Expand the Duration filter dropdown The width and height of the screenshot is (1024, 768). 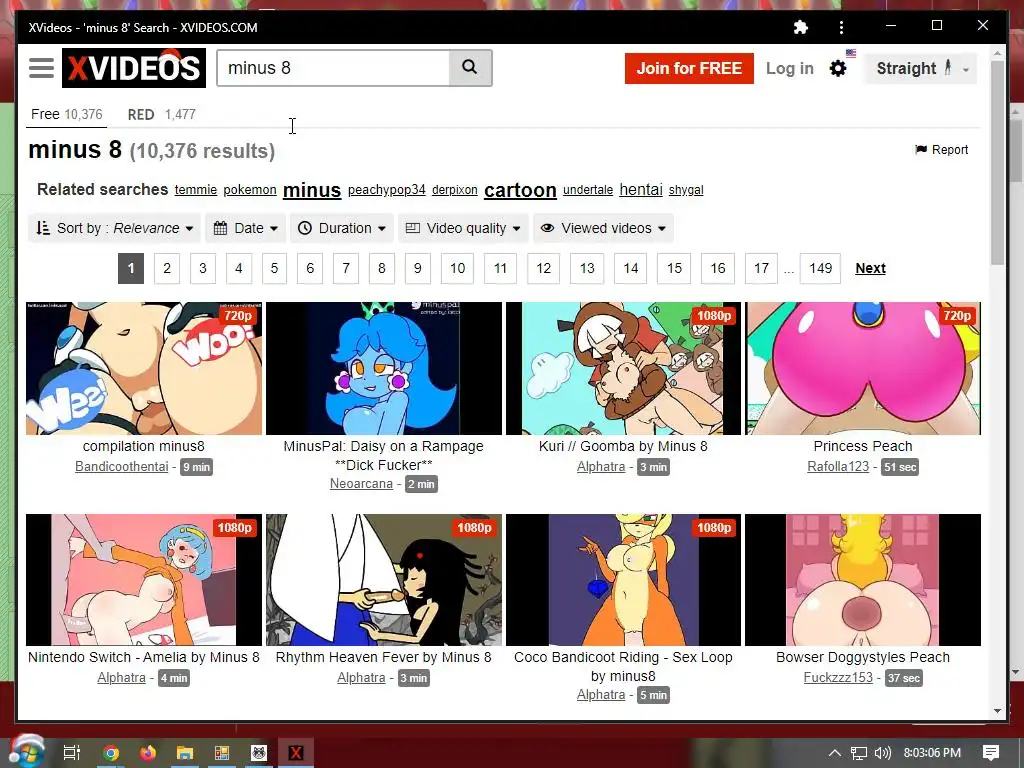point(342,228)
